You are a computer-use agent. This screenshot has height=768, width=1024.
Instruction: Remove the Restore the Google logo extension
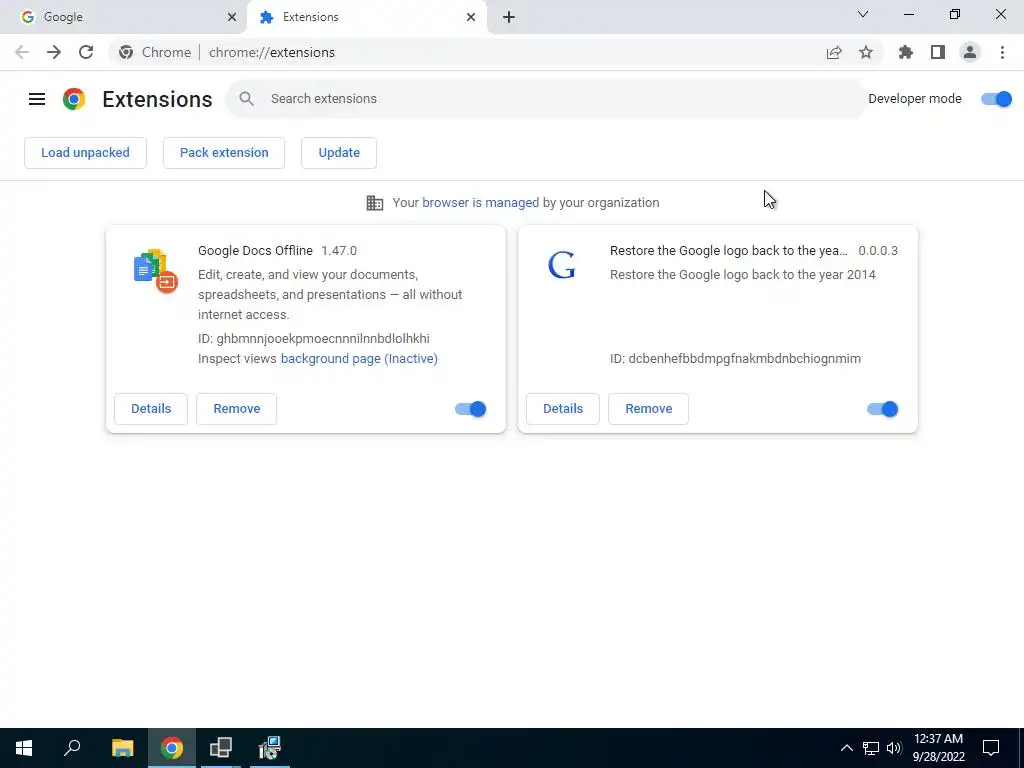[x=648, y=409]
